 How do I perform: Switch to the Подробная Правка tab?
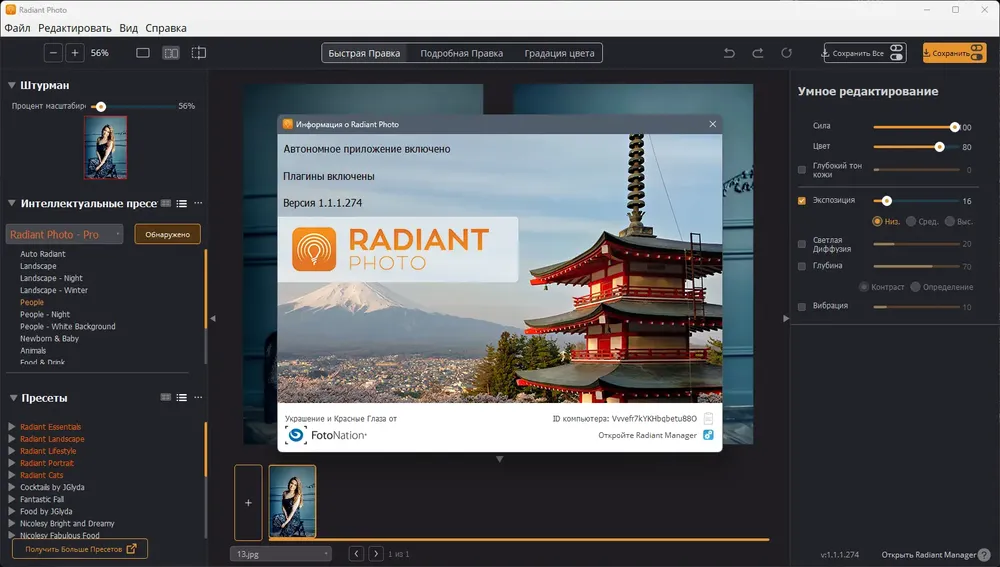pyautogui.click(x=462, y=53)
